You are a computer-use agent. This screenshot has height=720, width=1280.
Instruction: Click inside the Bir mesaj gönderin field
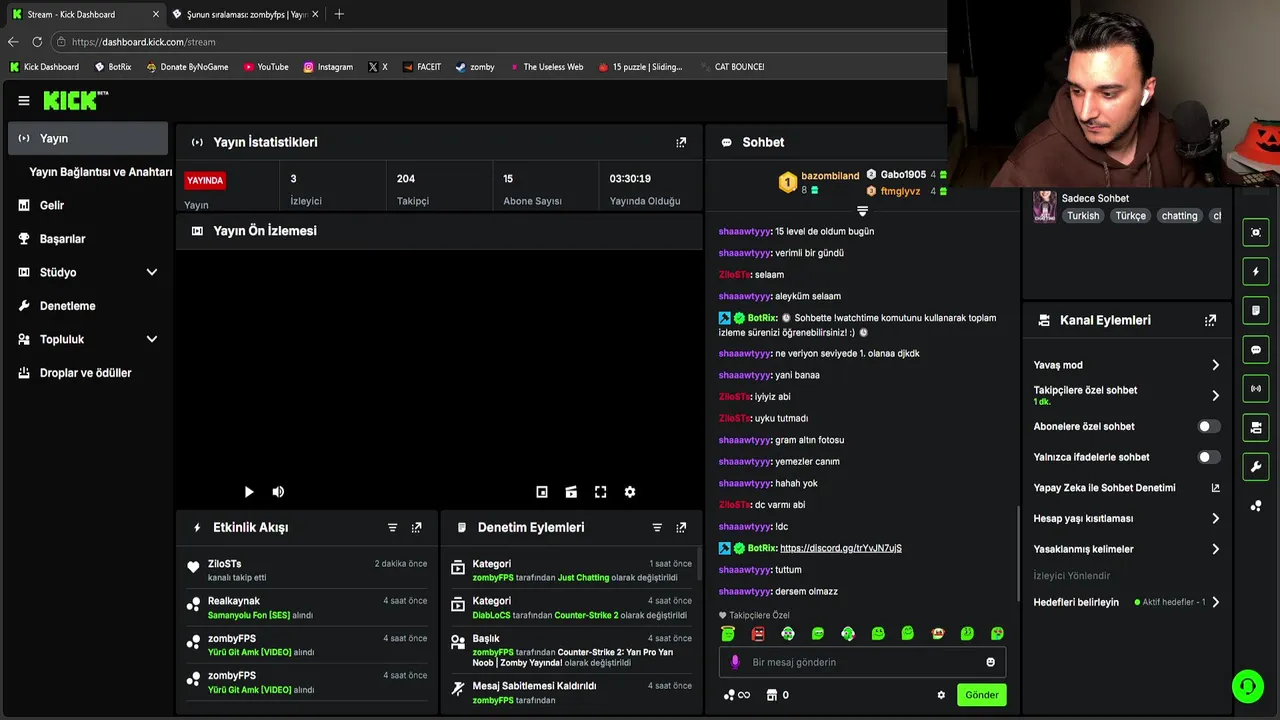pos(862,662)
